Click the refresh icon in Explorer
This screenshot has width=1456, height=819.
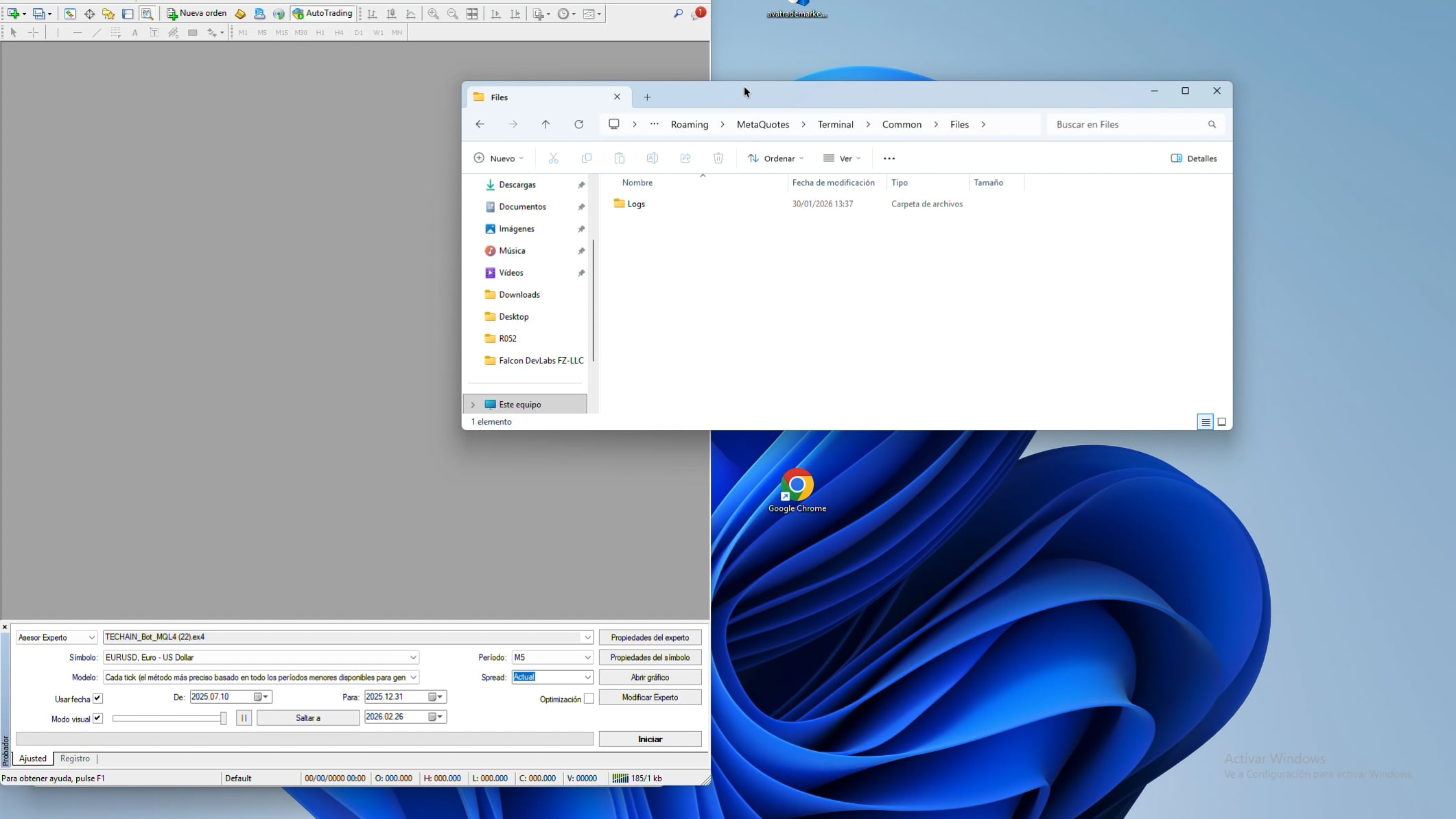(x=579, y=124)
